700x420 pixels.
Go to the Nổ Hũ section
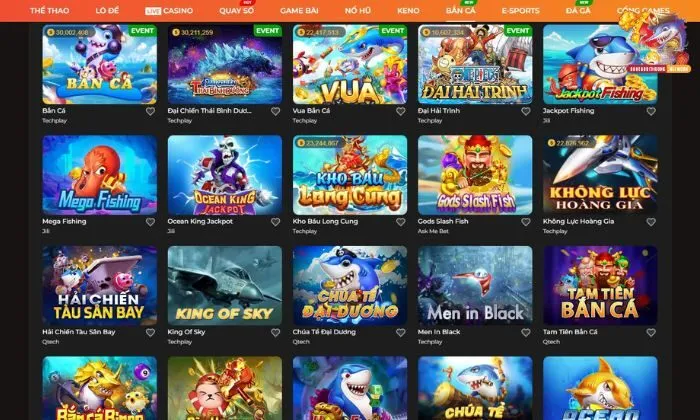coord(358,10)
